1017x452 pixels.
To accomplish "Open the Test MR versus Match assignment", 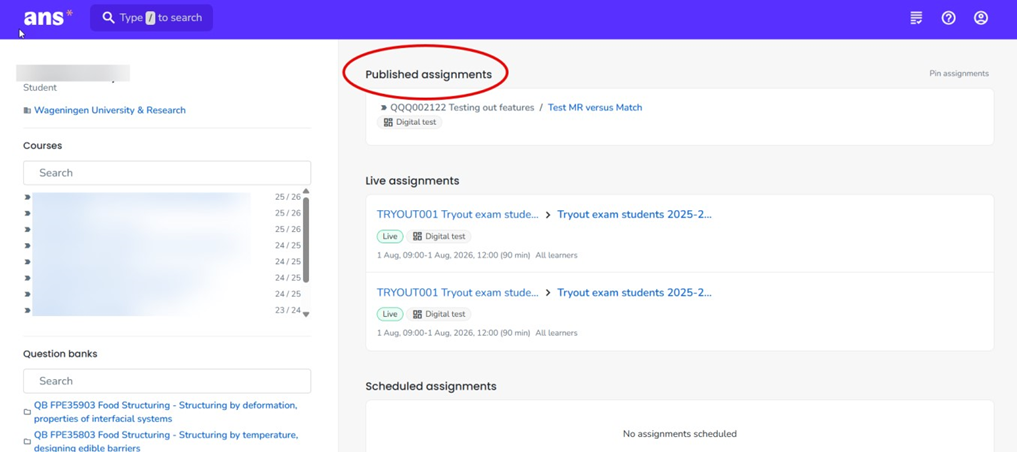I will pos(594,107).
